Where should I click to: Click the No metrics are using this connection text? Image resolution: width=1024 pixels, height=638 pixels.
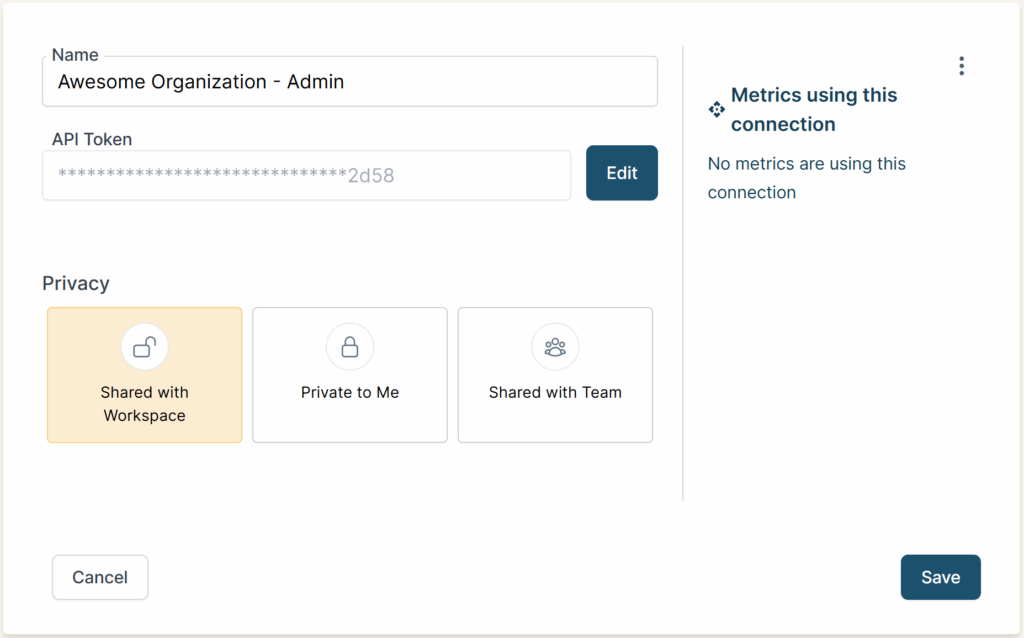pyautogui.click(x=806, y=177)
